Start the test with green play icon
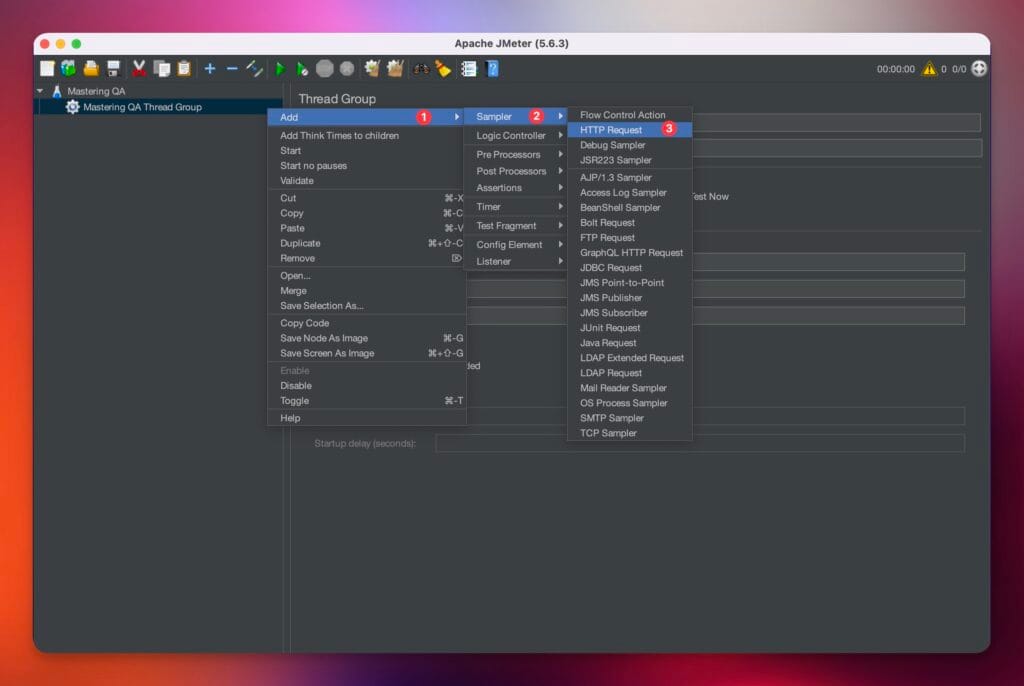This screenshot has height=686, width=1024. (x=280, y=69)
